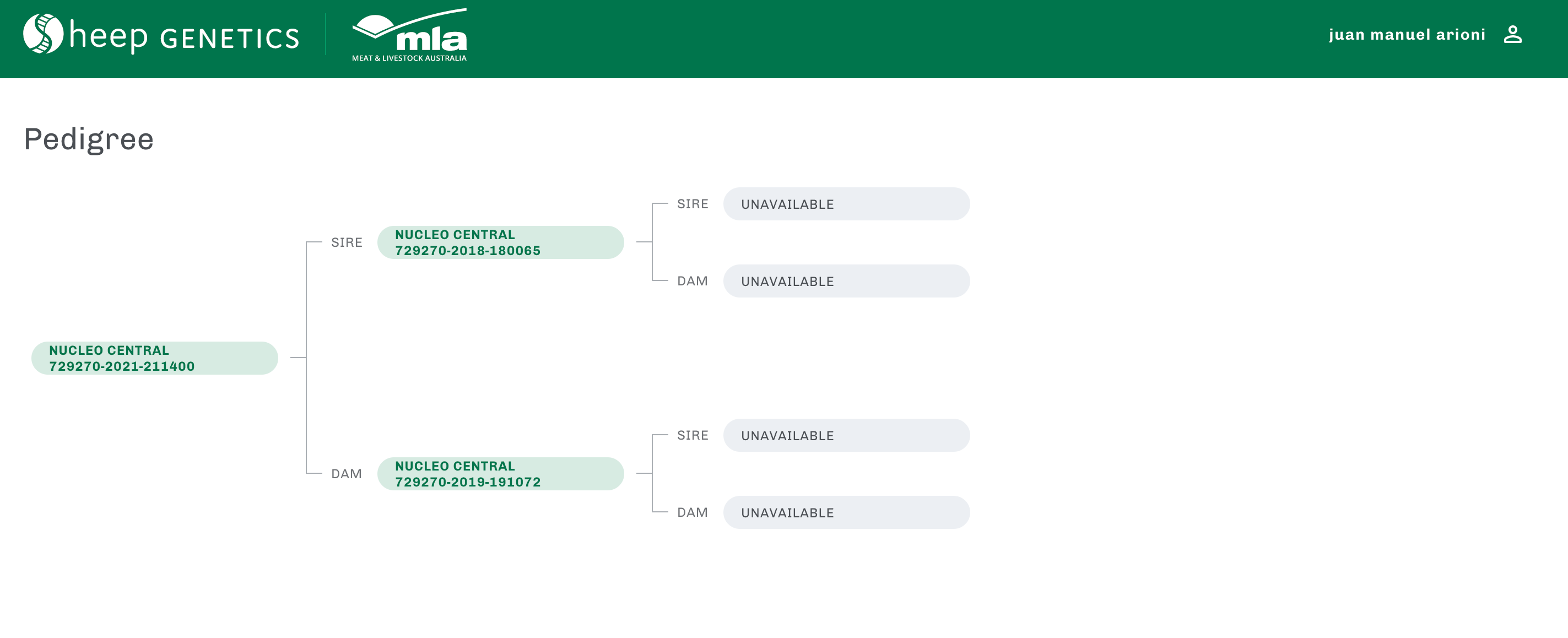Click the DAM label beside 729270-2019-191072
This screenshot has width=1568, height=638.
(347, 474)
